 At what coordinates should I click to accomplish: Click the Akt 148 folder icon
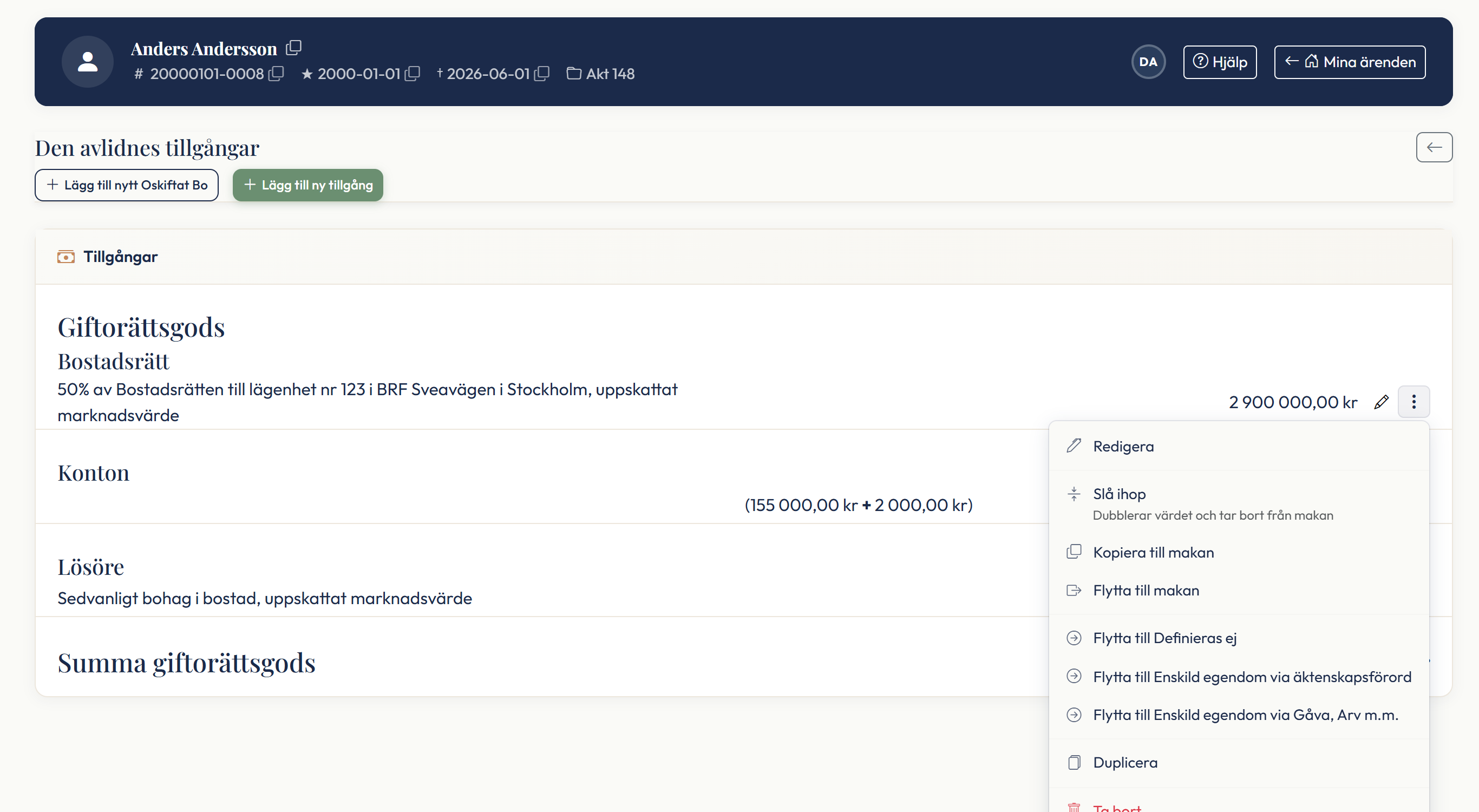(573, 74)
